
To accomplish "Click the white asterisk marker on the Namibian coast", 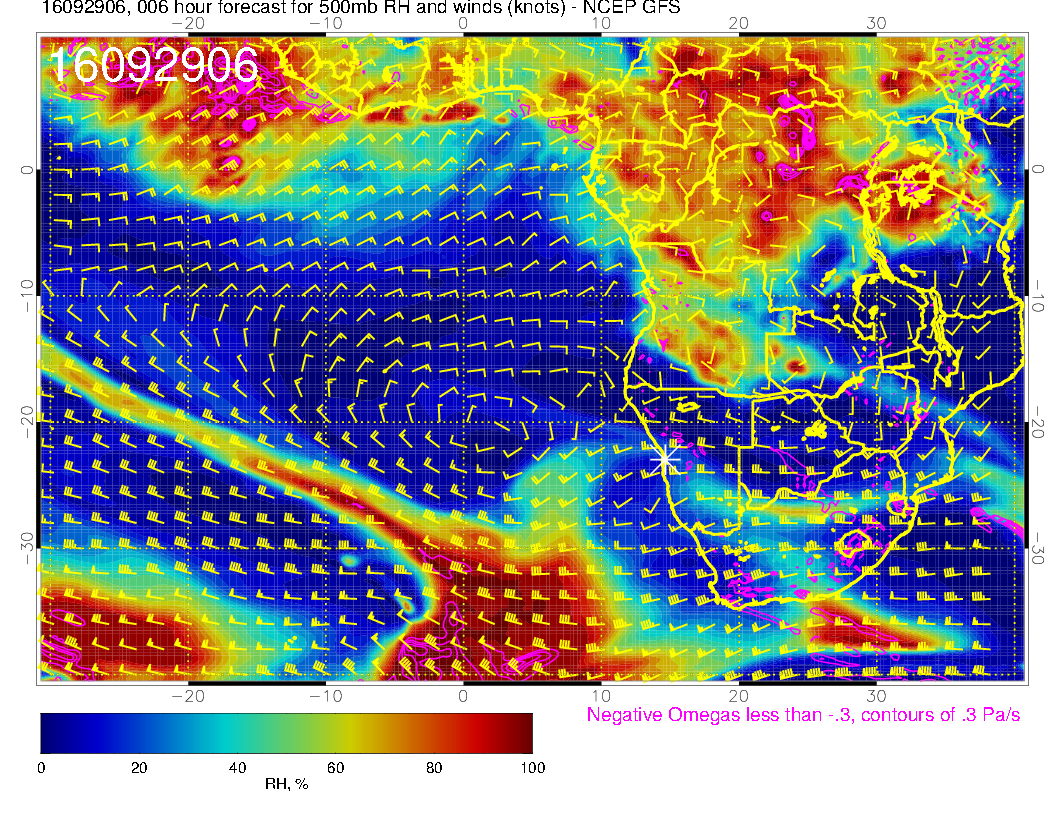I will coord(665,459).
